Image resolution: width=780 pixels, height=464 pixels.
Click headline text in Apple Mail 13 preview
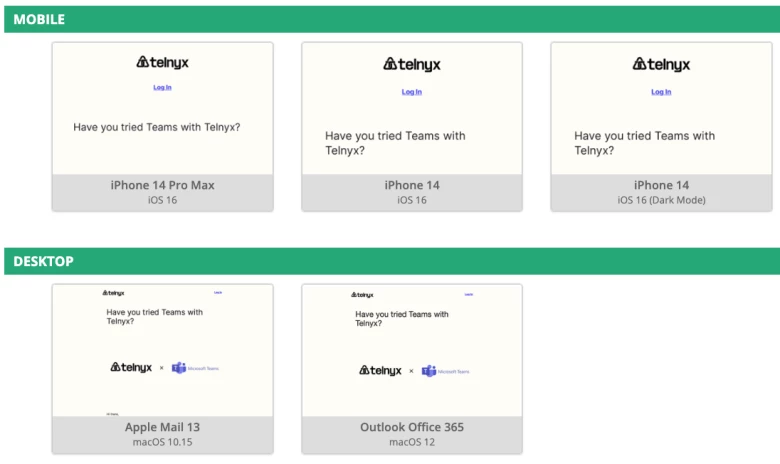(155, 317)
